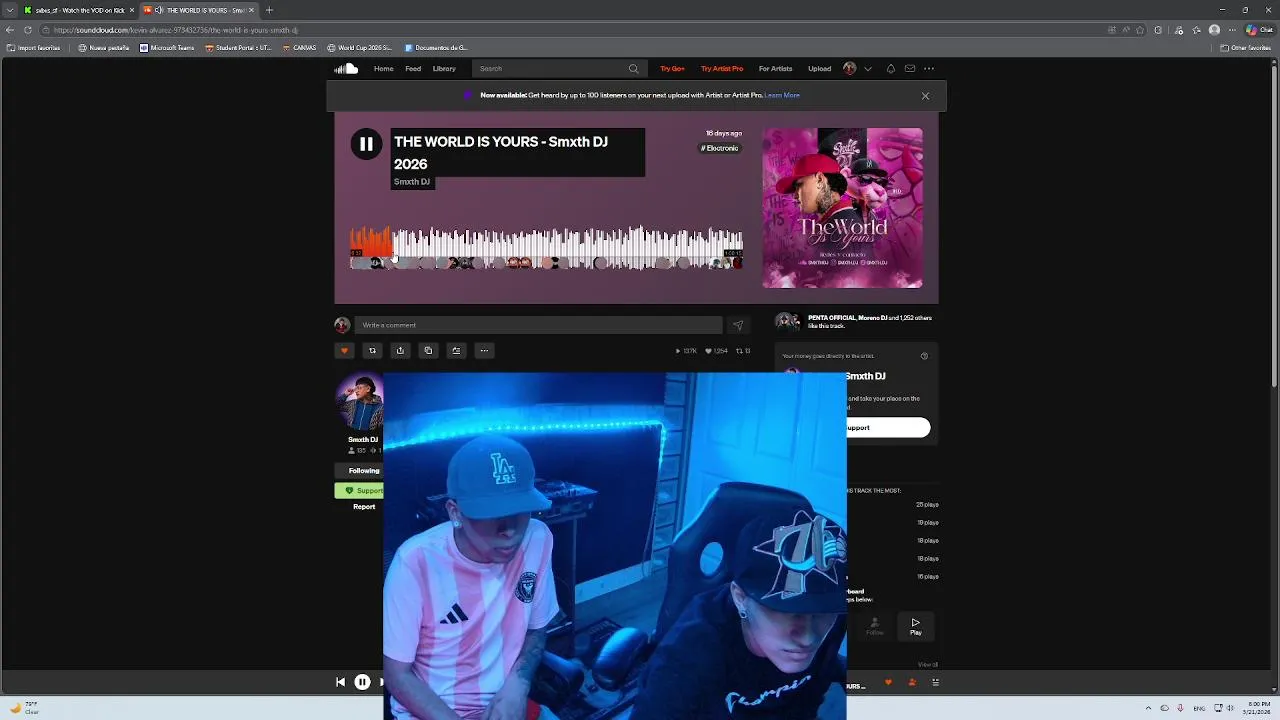Toggle like heart in bottom player

888,683
